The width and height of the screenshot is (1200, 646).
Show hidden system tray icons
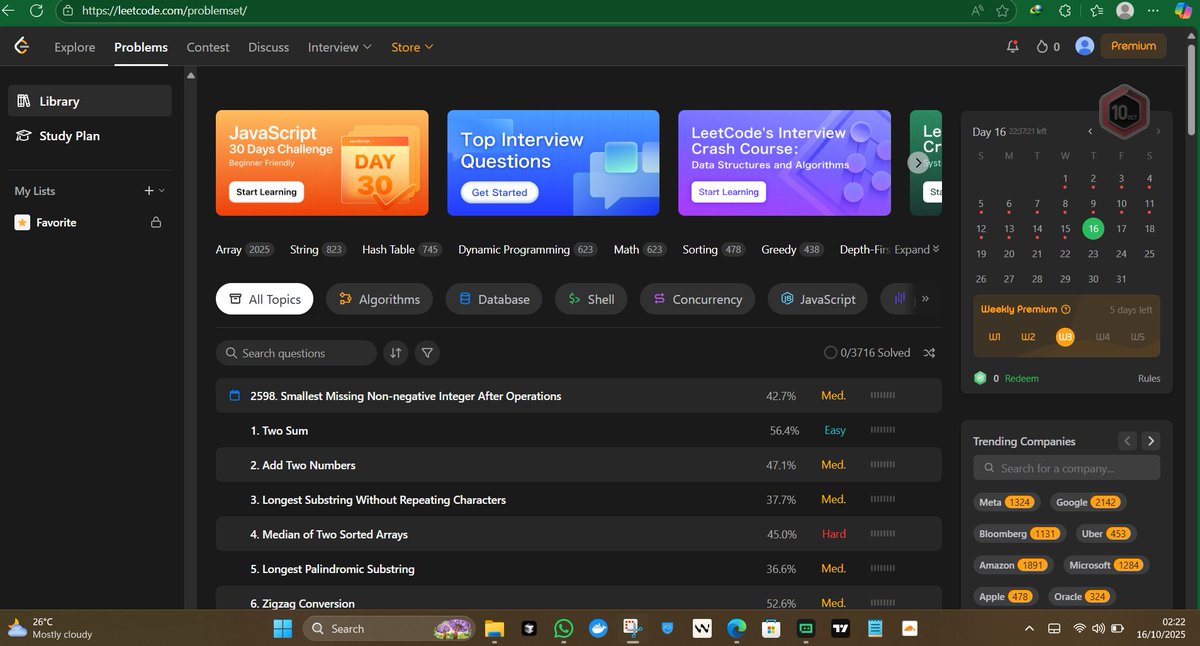(1030, 628)
